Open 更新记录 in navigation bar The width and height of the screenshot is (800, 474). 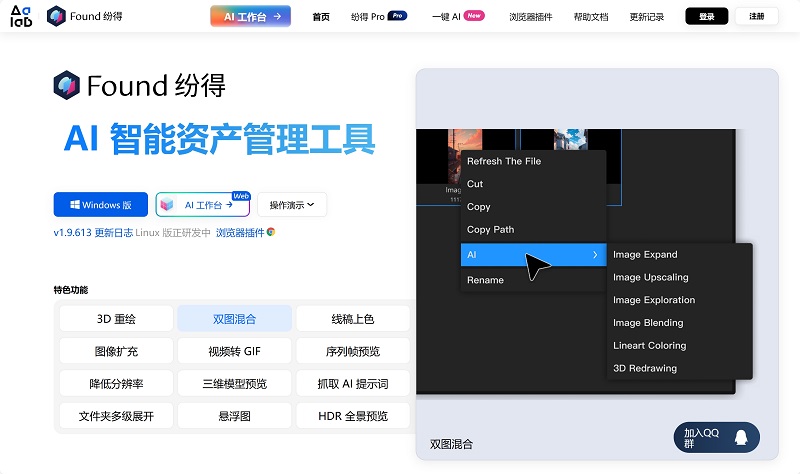pos(646,17)
